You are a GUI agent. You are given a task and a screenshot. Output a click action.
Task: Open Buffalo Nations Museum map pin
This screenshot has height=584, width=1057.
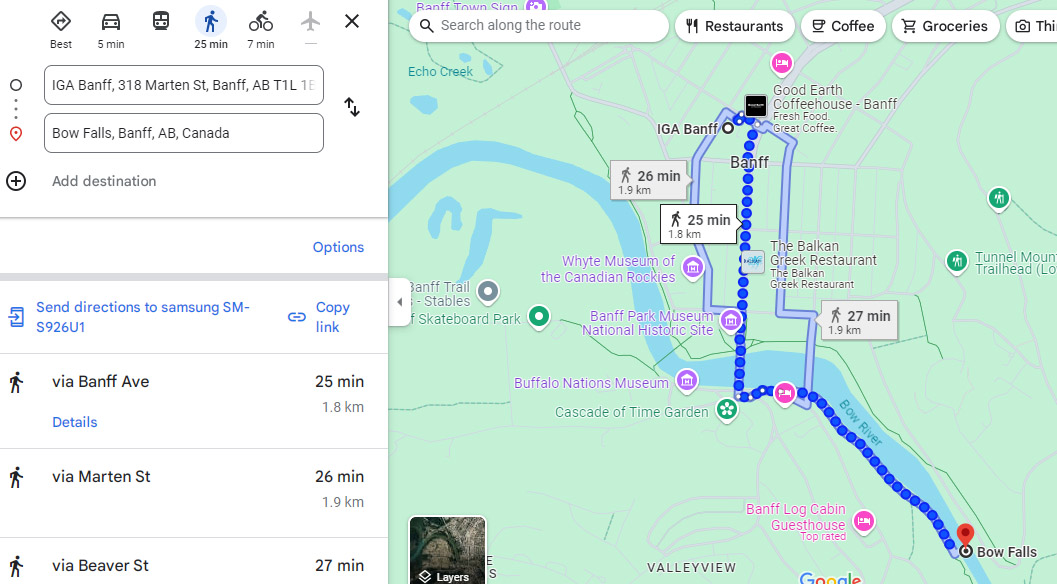(x=687, y=380)
